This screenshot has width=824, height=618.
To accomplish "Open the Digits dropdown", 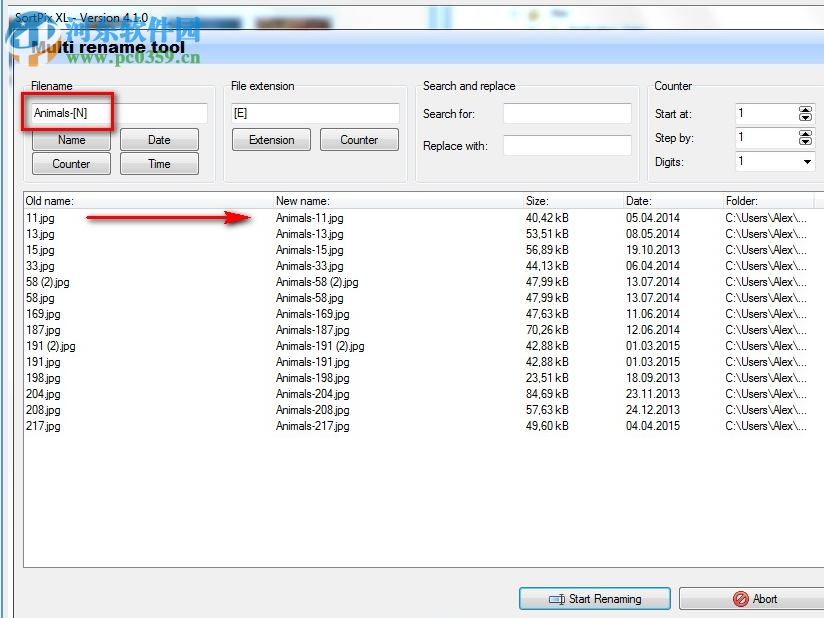I will click(x=807, y=162).
